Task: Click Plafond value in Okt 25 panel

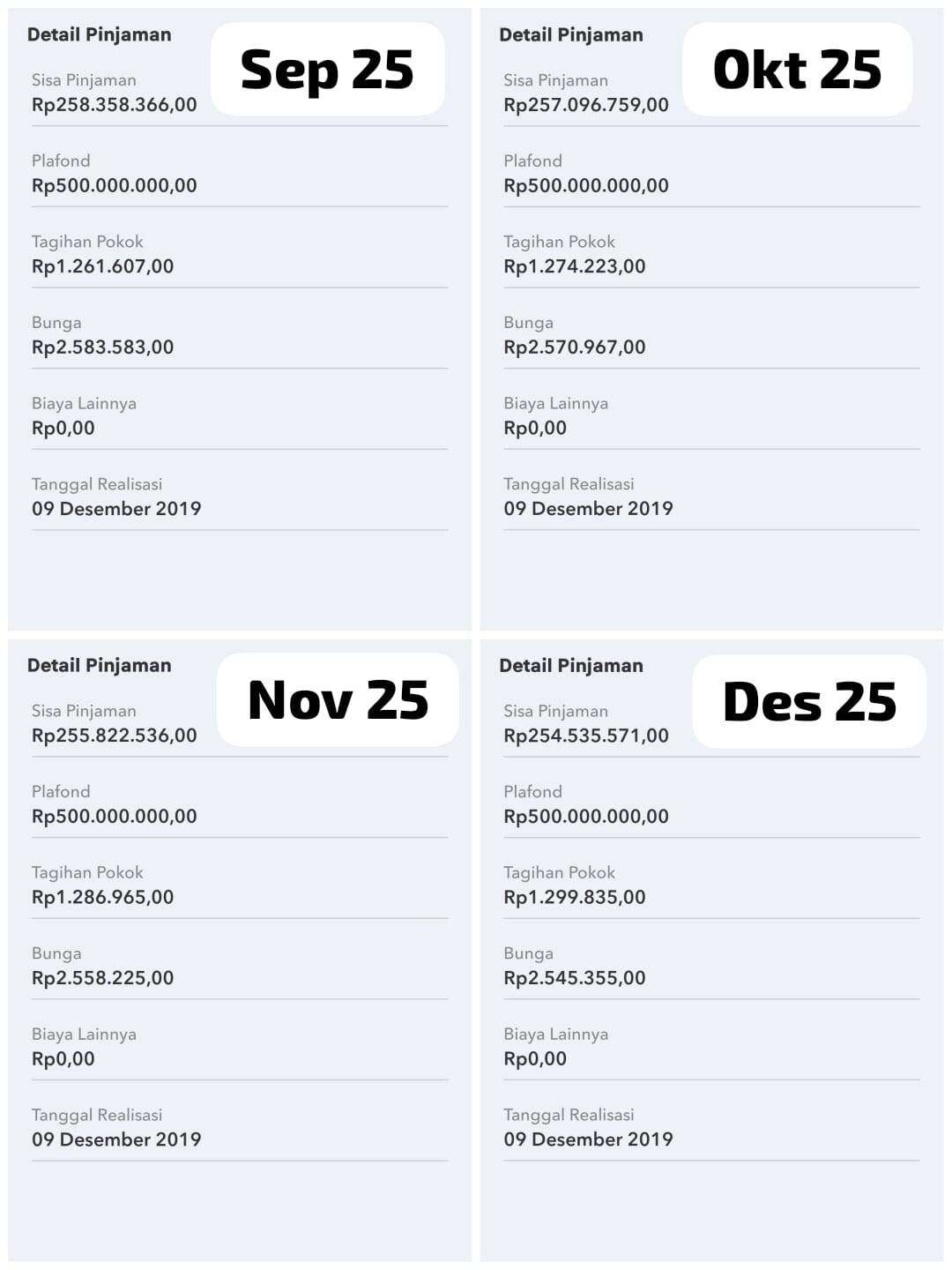Action: point(586,186)
